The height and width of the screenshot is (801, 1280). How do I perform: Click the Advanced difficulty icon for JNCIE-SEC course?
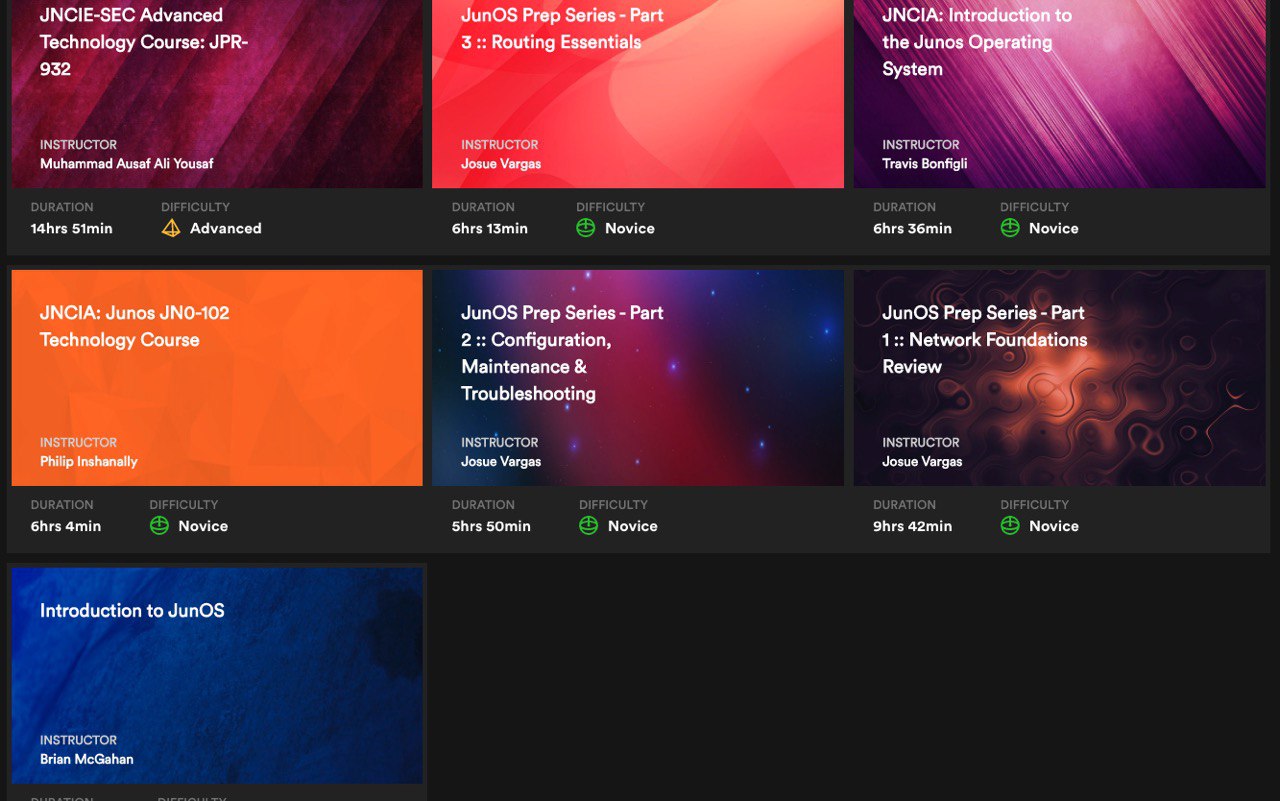coord(171,228)
